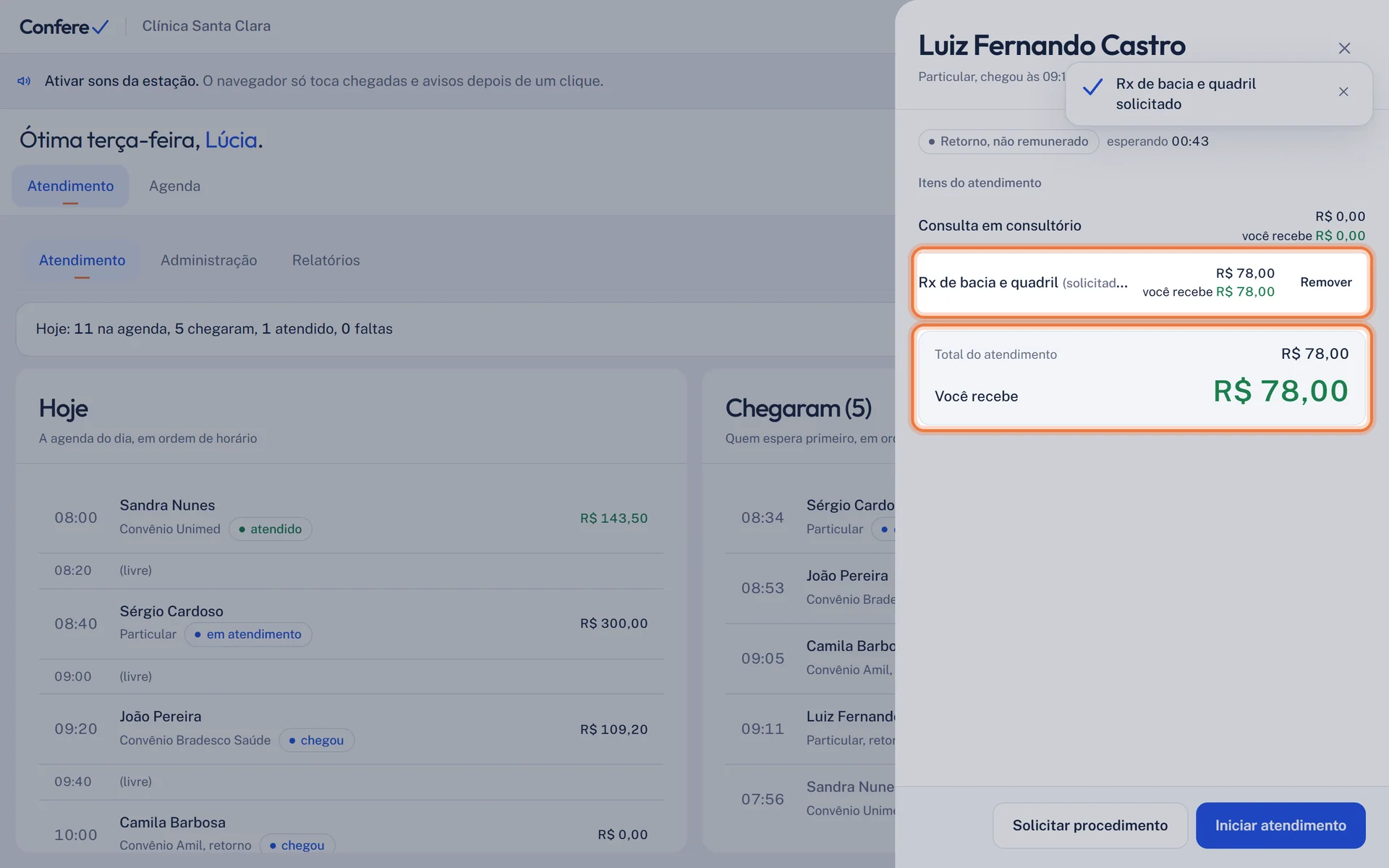Click the Total do atendimento R$ 78,00 value

(x=1314, y=354)
